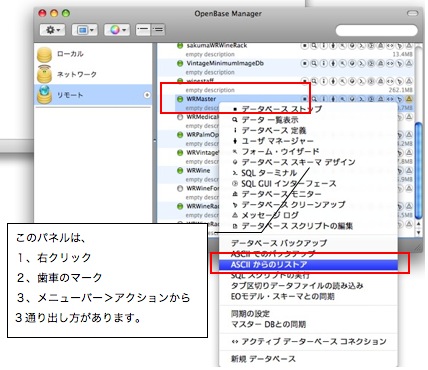Open user manager icon on sakumaWRWineRack row
Viewport: 428px width, 370px height.
(333, 46)
